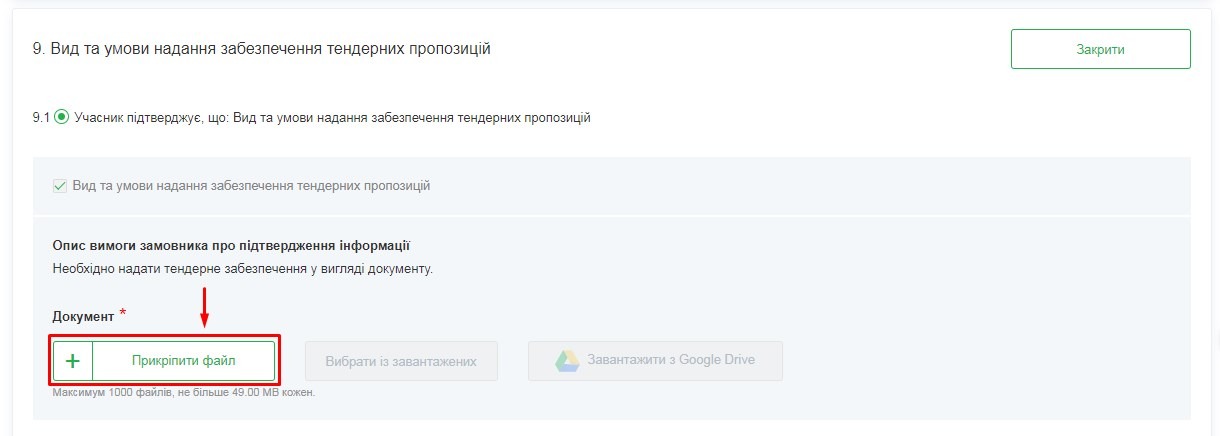Click the Учасник підтверджує radio label
Image resolution: width=1220 pixels, height=436 pixels.
[332, 118]
